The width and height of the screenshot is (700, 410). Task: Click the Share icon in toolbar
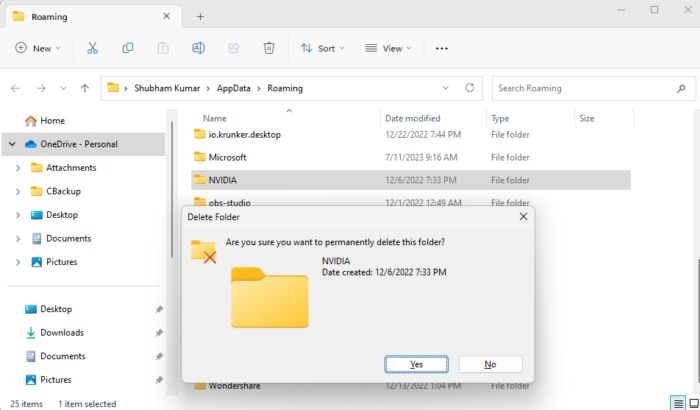tap(234, 48)
